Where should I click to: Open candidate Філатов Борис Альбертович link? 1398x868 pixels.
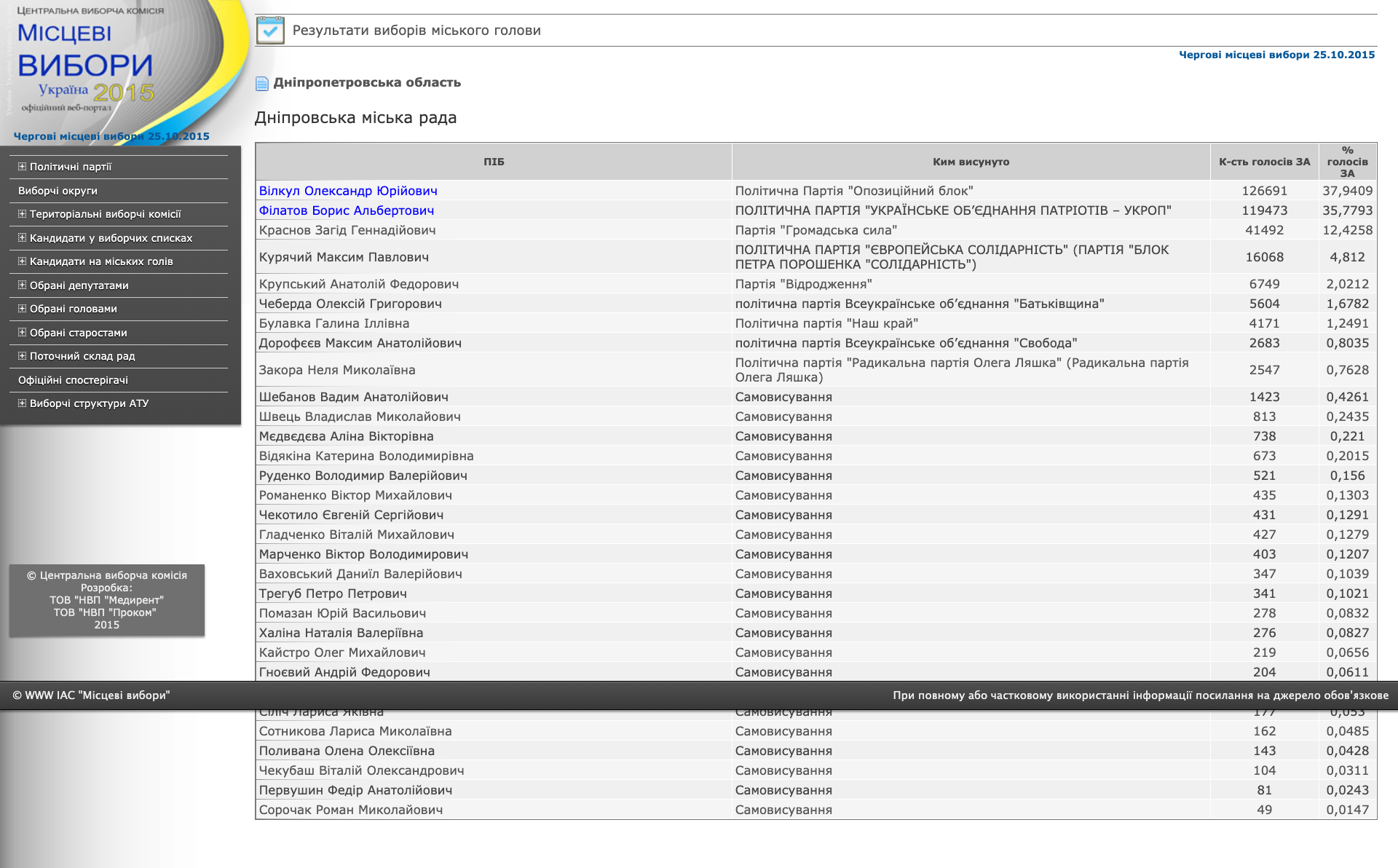click(x=347, y=210)
